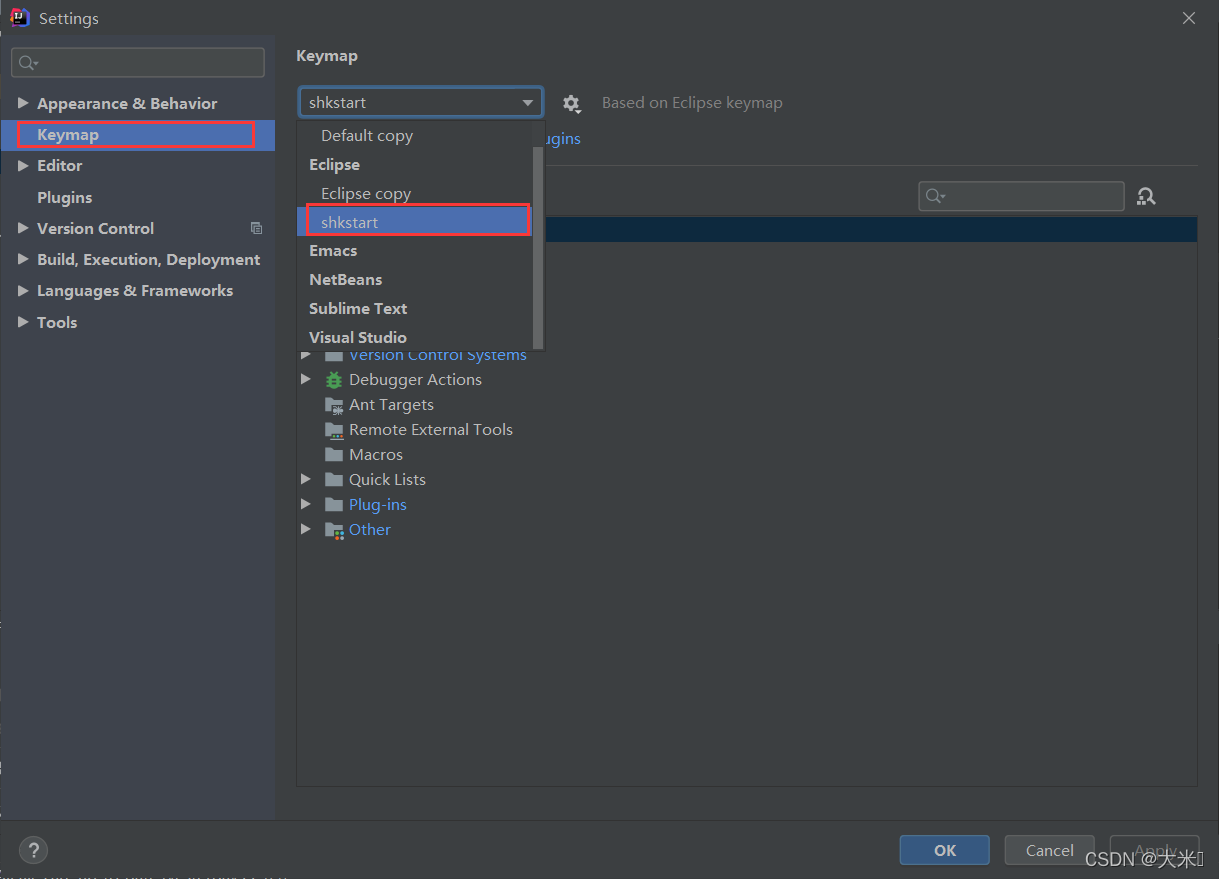Click search magnifier in settings search box
The image size is (1219, 879).
(x=27, y=62)
